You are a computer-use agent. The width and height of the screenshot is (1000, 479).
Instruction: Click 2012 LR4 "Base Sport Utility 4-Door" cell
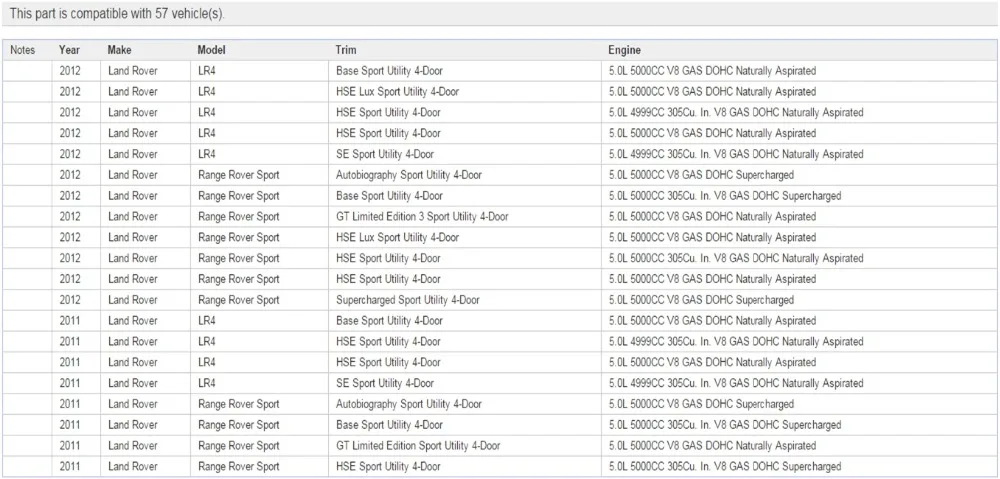coord(389,71)
